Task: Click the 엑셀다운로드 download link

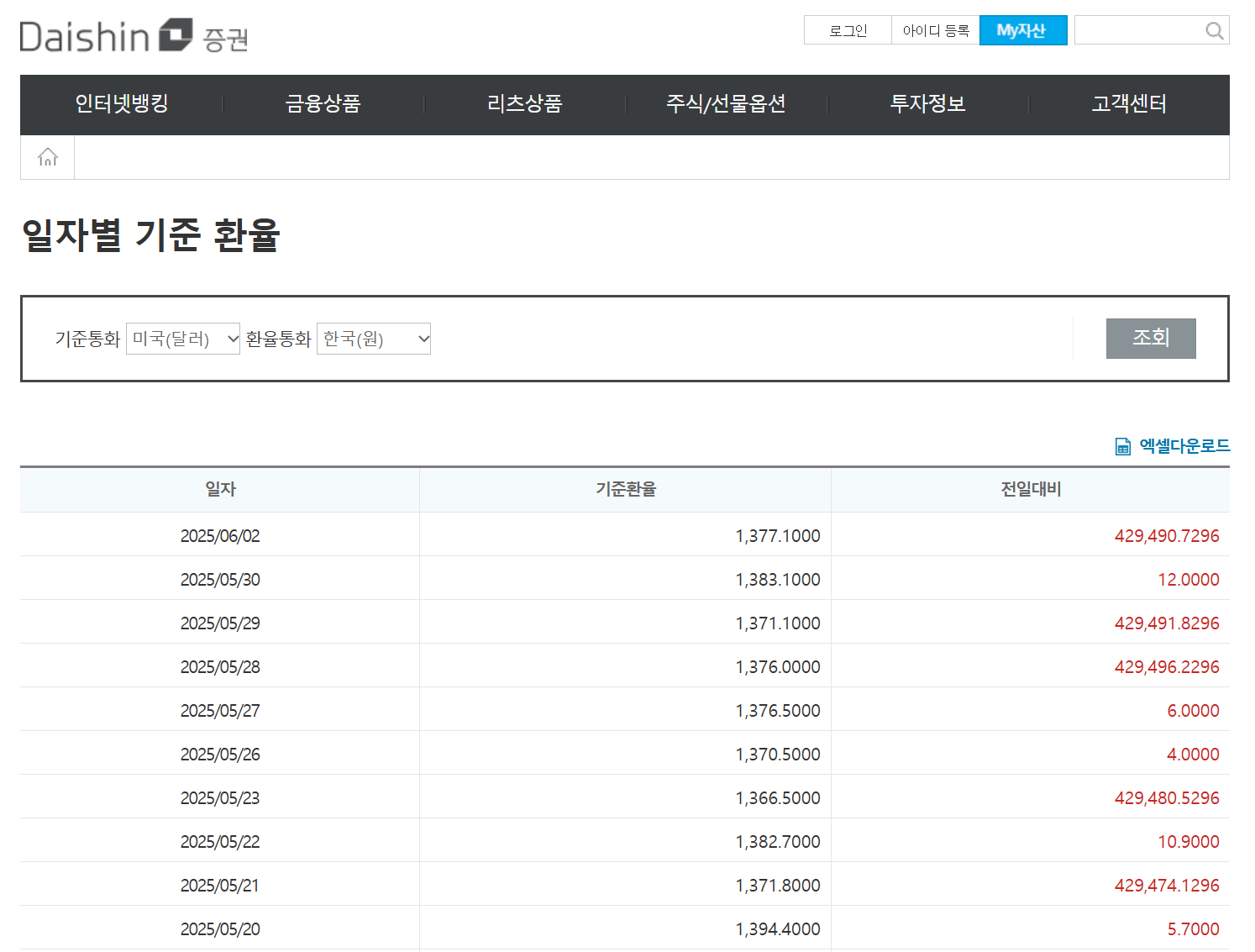Action: coord(1184,446)
